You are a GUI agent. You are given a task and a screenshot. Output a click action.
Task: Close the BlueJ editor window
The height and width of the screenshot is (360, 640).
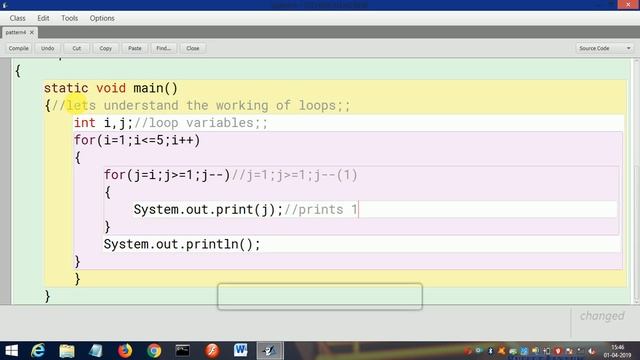tap(628, 4)
